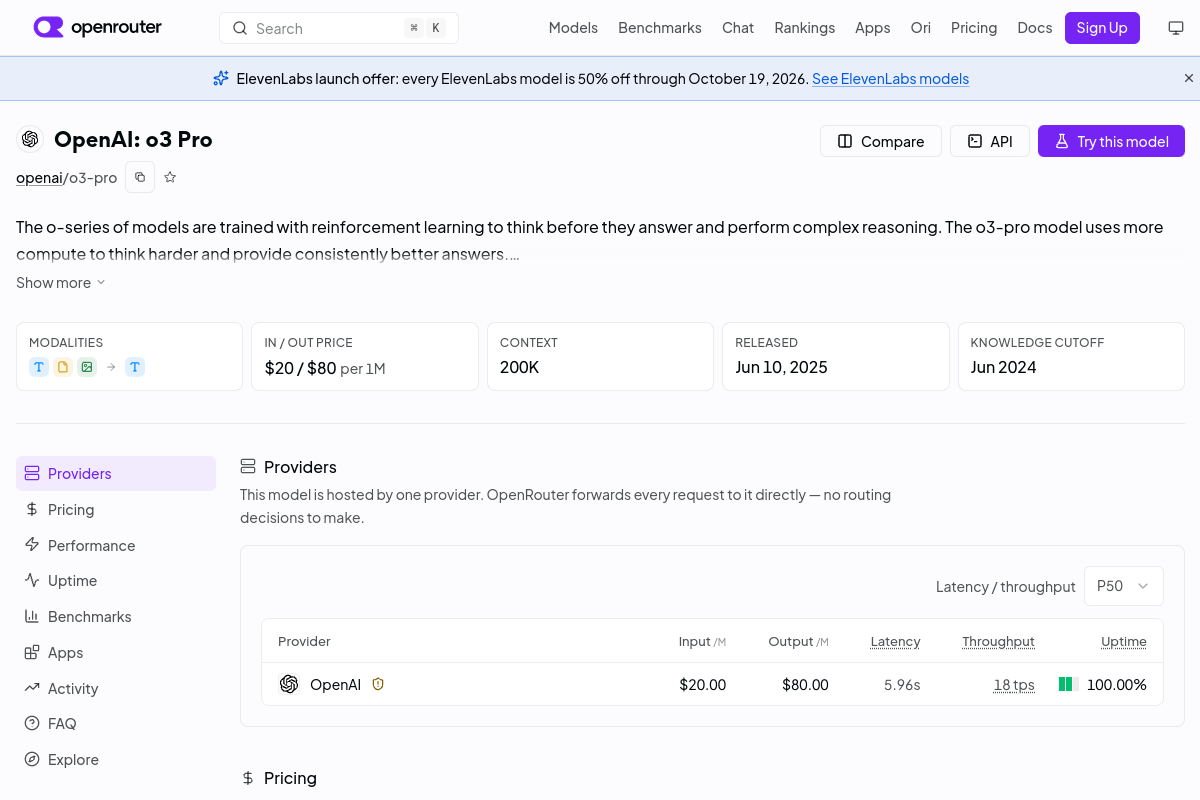Select Pricing in the sidebar
The image size is (1200, 800).
116,510
